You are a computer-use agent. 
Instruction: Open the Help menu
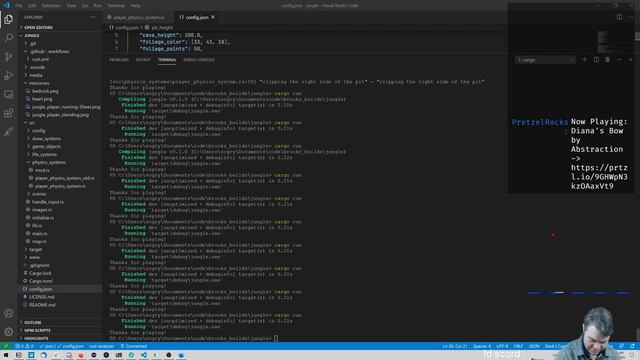click(135, 6)
